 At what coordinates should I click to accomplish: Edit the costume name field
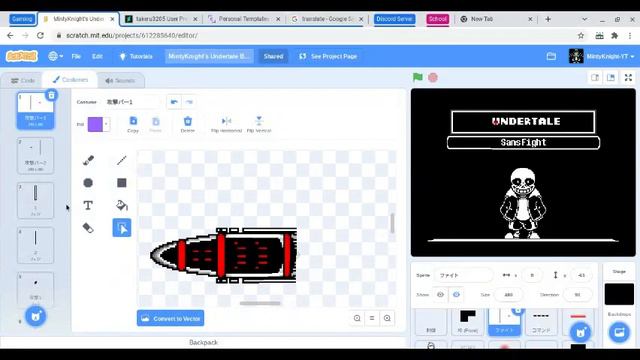[x=133, y=102]
